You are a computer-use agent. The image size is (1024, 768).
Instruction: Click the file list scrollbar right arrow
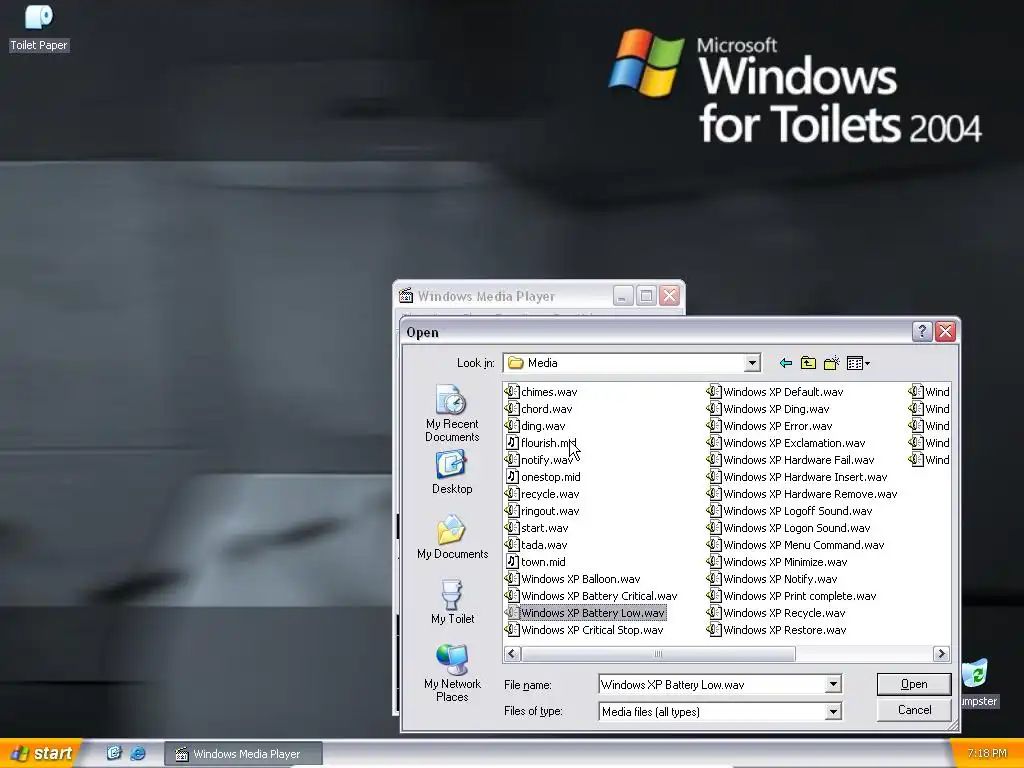tap(941, 654)
